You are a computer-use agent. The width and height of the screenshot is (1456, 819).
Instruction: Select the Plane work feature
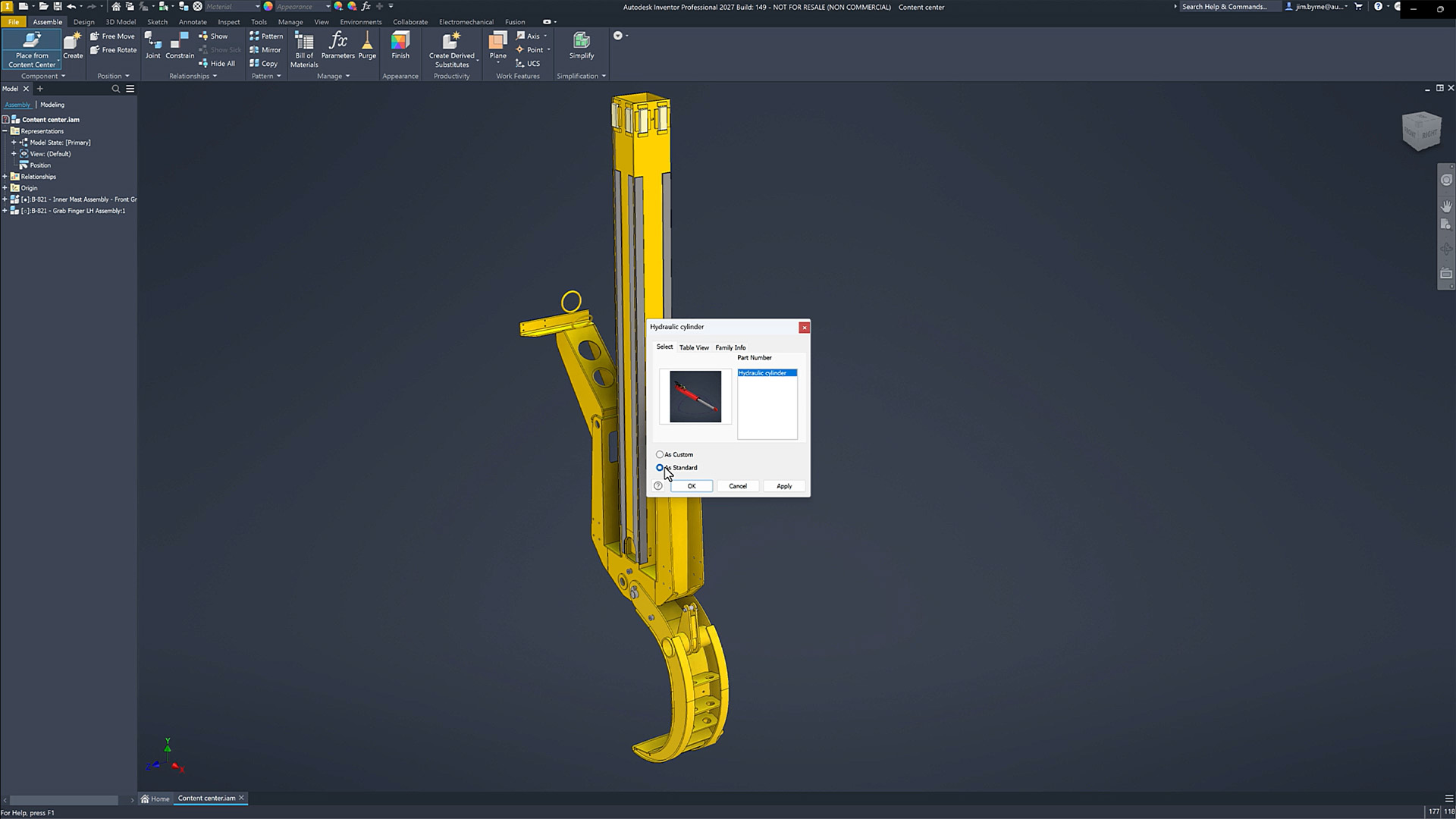coord(498,45)
